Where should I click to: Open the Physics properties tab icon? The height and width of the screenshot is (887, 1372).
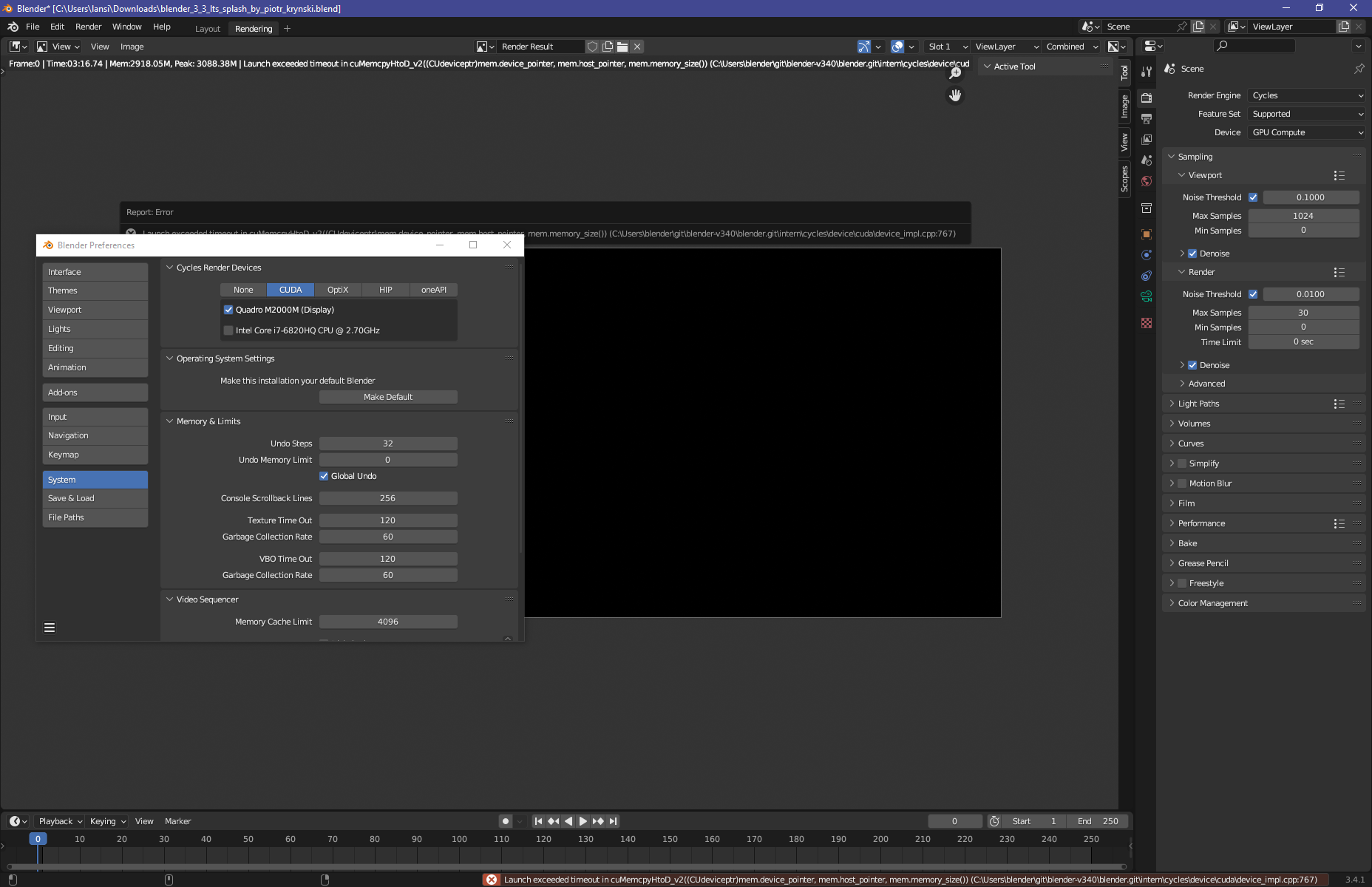[x=1147, y=255]
